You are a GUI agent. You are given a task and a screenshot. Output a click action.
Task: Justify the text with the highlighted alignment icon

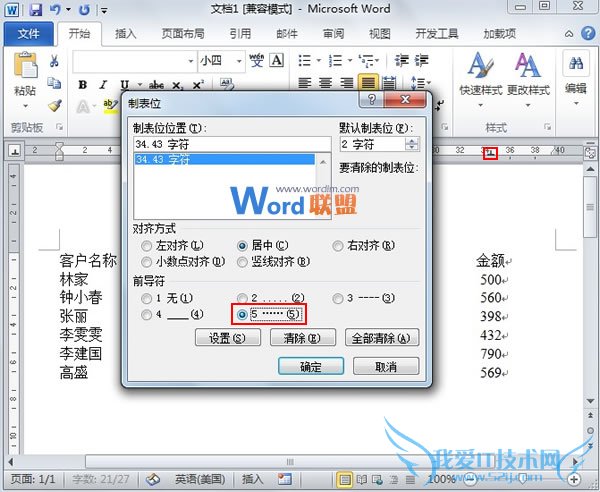(x=368, y=83)
